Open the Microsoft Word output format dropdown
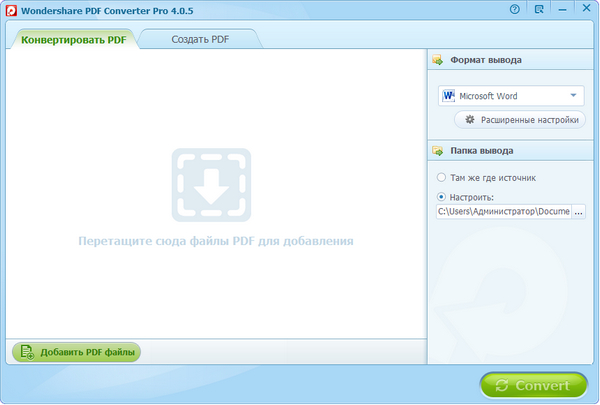600x405 pixels. point(511,96)
